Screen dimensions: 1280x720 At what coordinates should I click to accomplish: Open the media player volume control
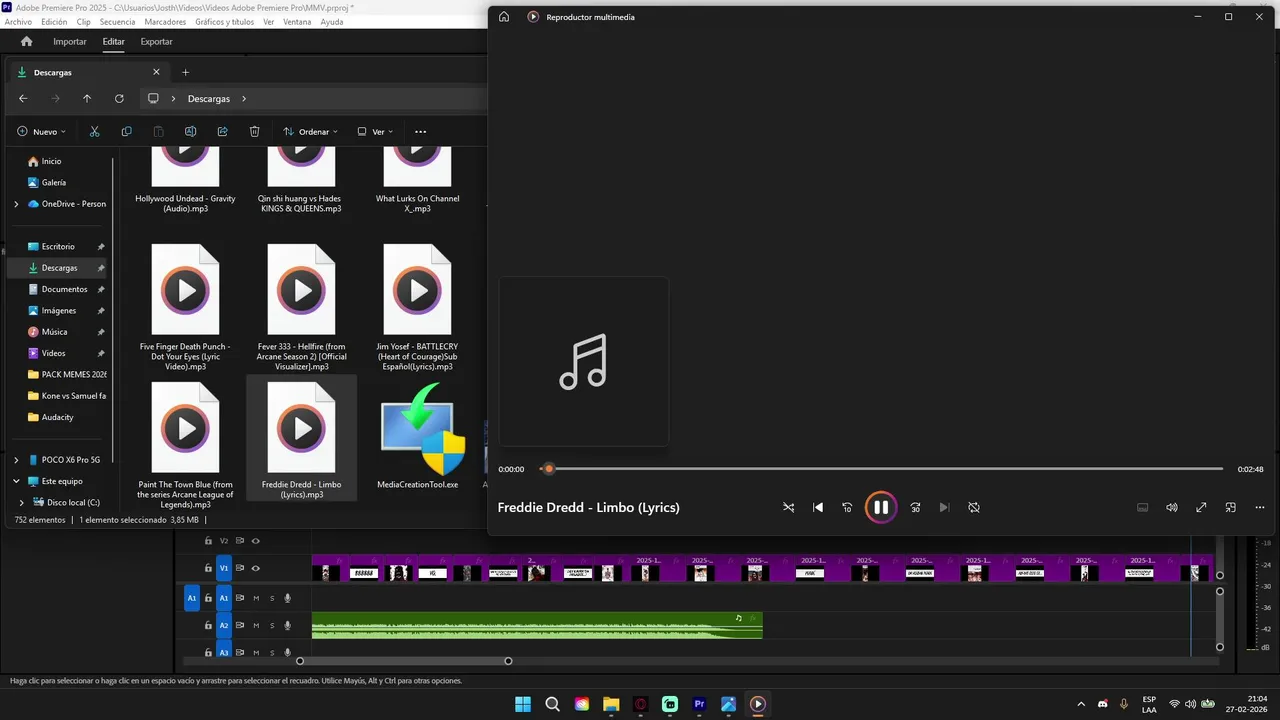click(x=1172, y=507)
